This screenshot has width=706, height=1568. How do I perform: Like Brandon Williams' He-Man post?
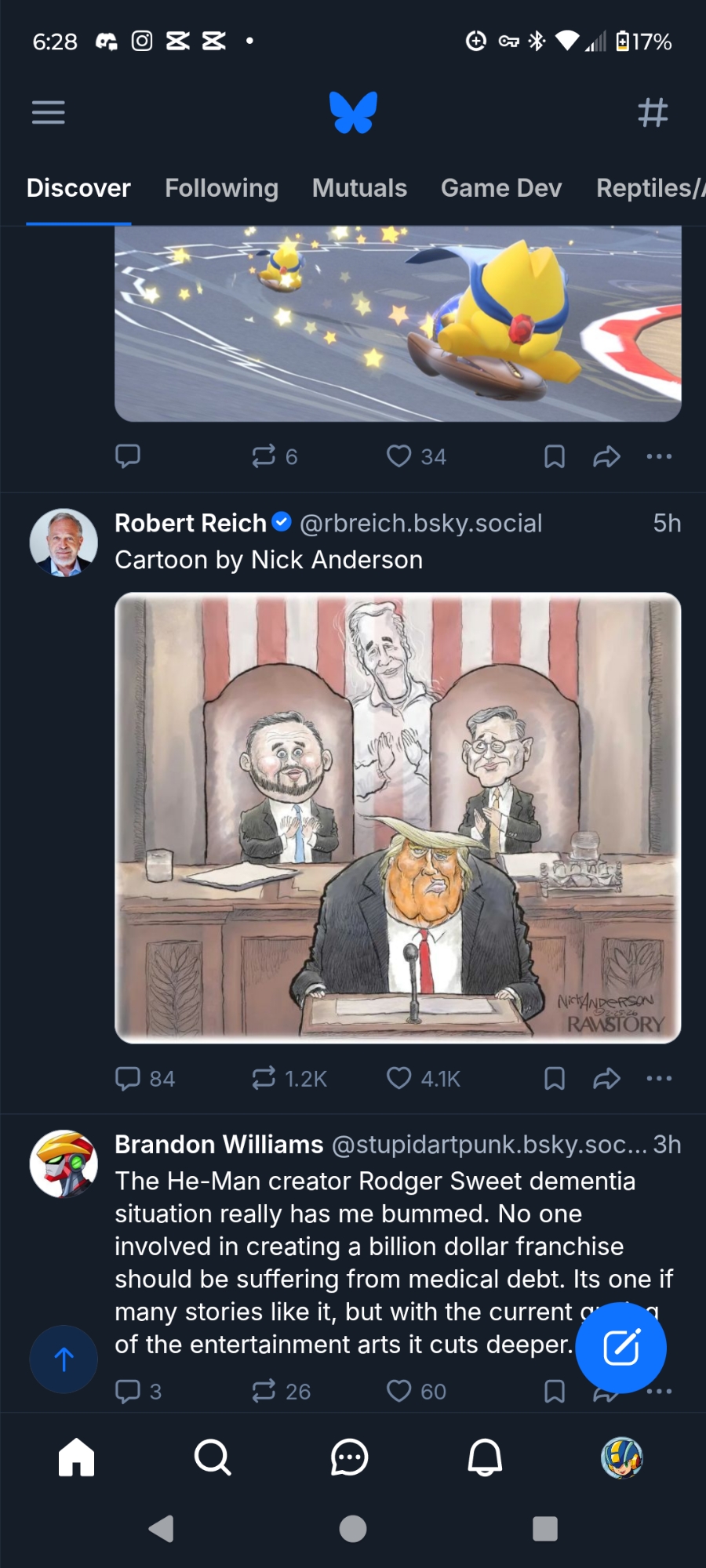tap(399, 1391)
